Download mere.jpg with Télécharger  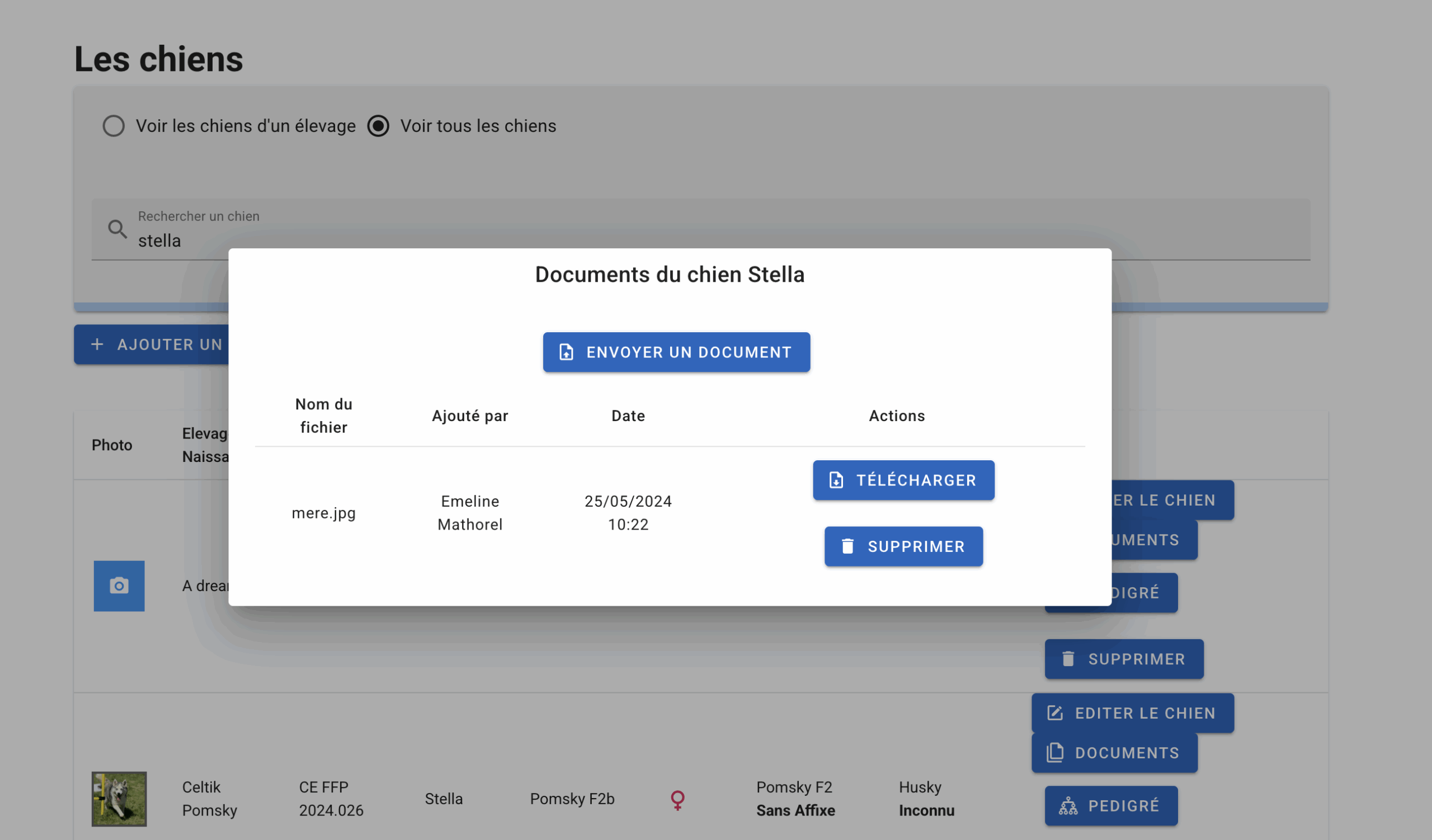[903, 480]
